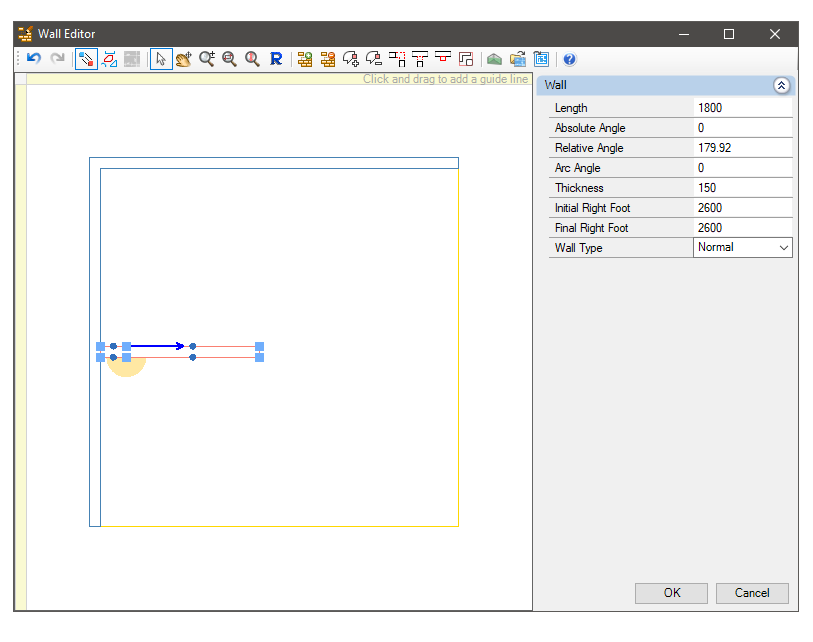Edit the Thickness value 150
This screenshot has width=813, height=642.
point(742,188)
